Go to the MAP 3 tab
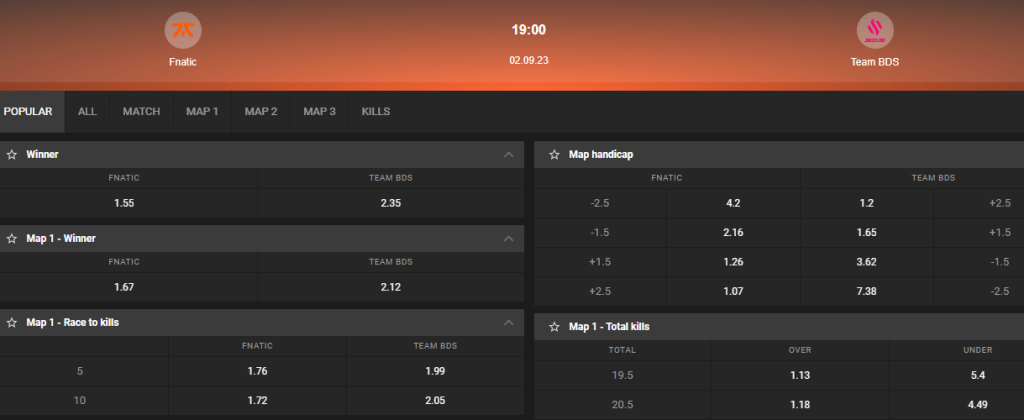Image resolution: width=1024 pixels, height=420 pixels. pyautogui.click(x=319, y=112)
